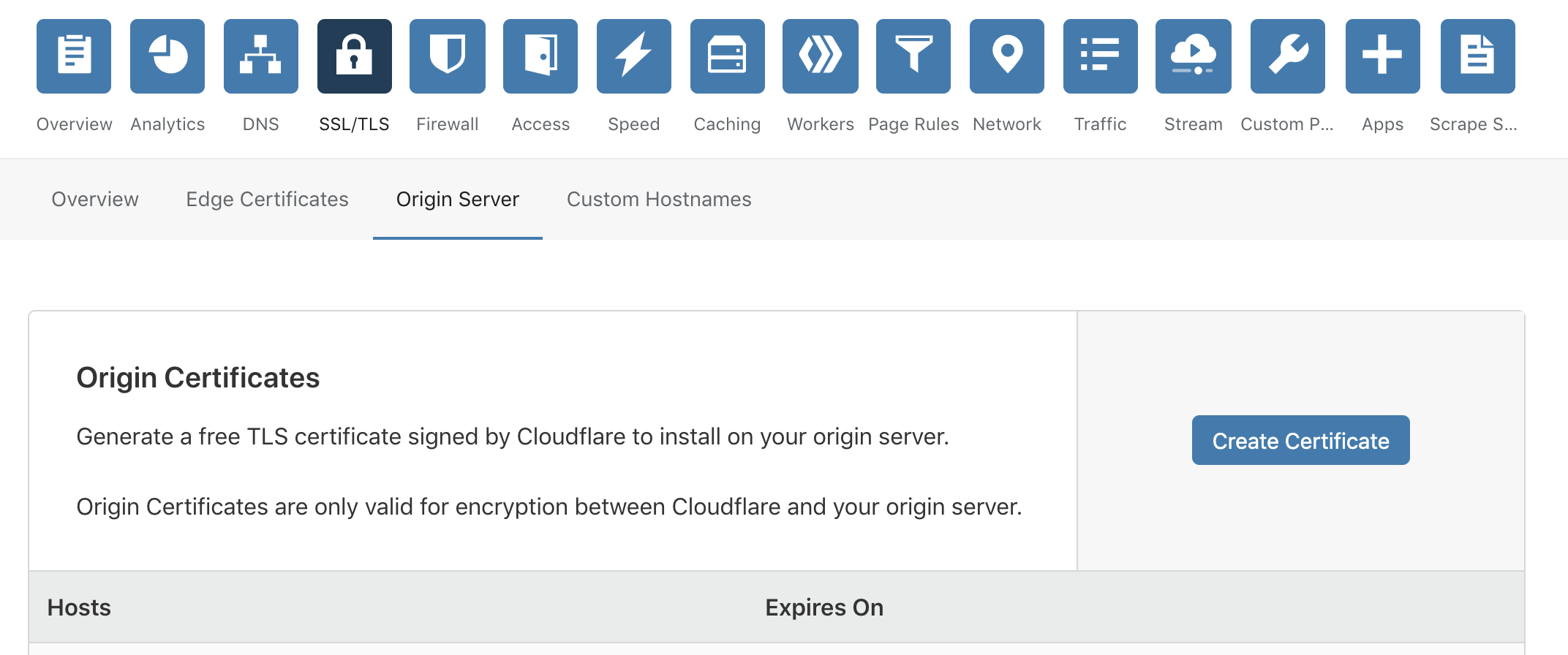The height and width of the screenshot is (655, 1568).
Task: Open the Analytics pie chart icon
Action: (167, 56)
